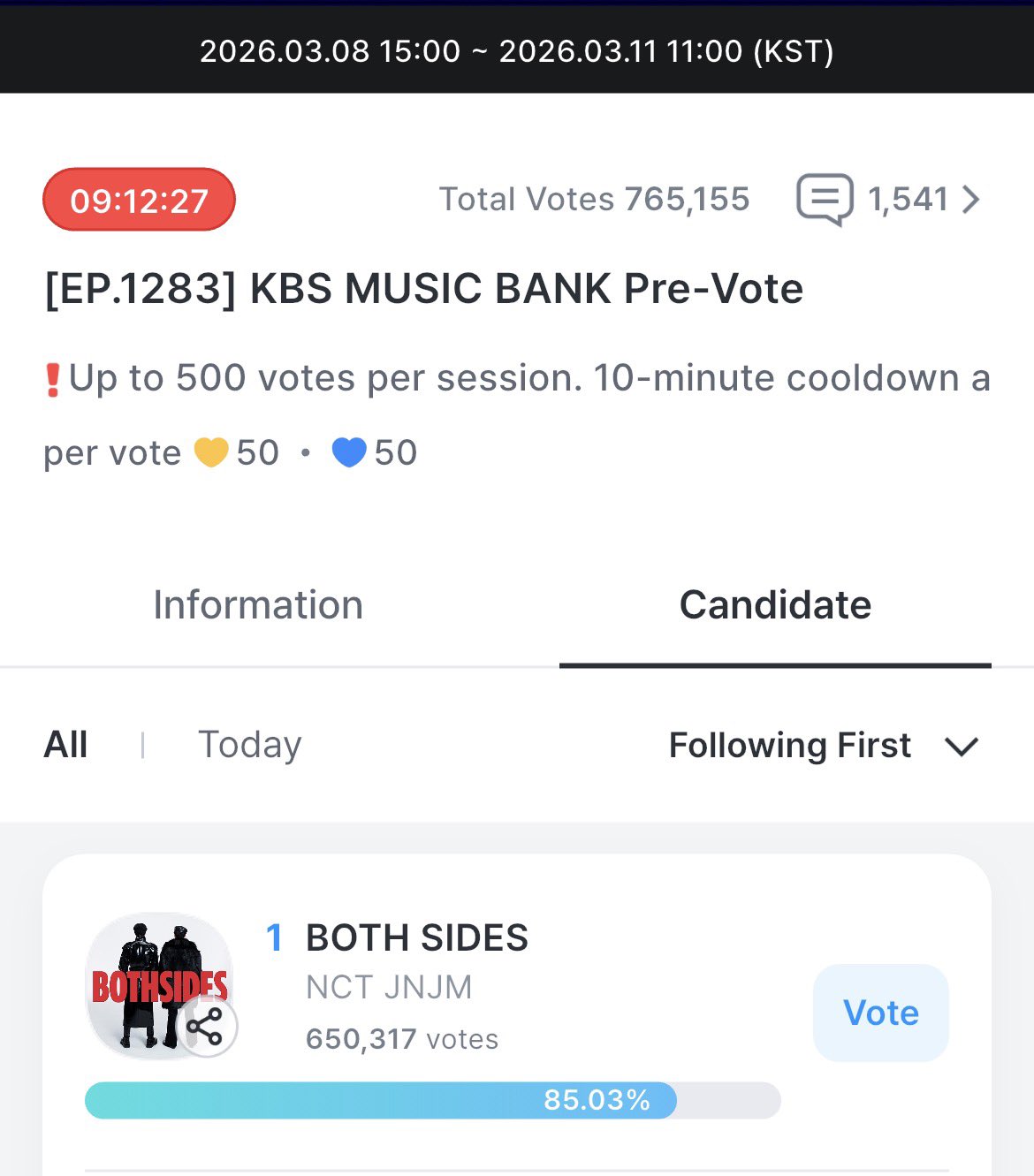Vote for BOTH SIDES

pos(880,1013)
